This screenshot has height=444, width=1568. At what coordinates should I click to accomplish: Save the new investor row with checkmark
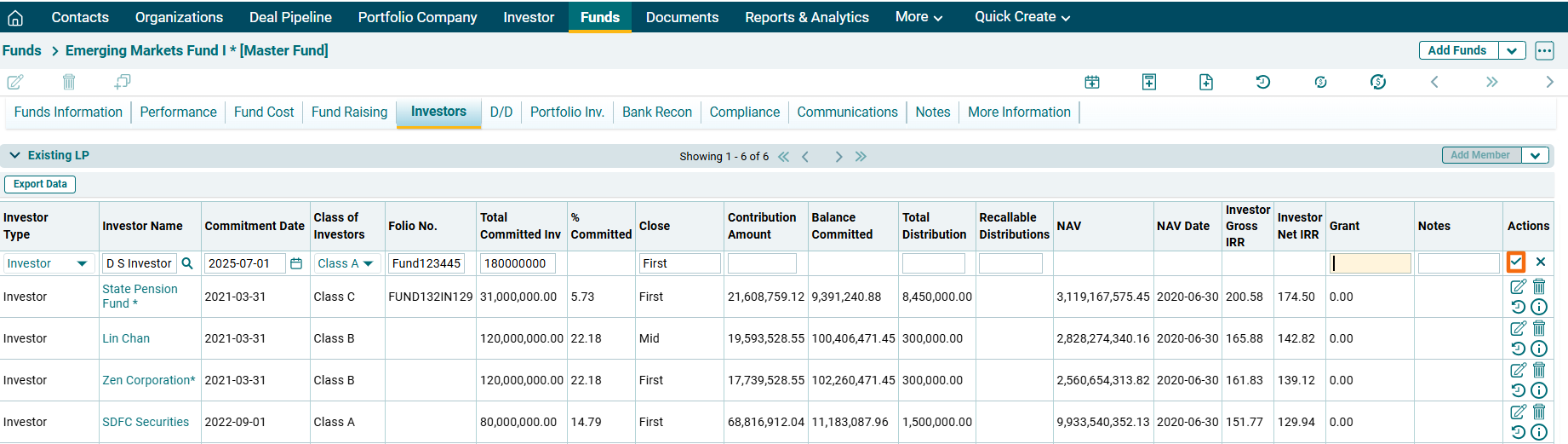pos(1516,262)
